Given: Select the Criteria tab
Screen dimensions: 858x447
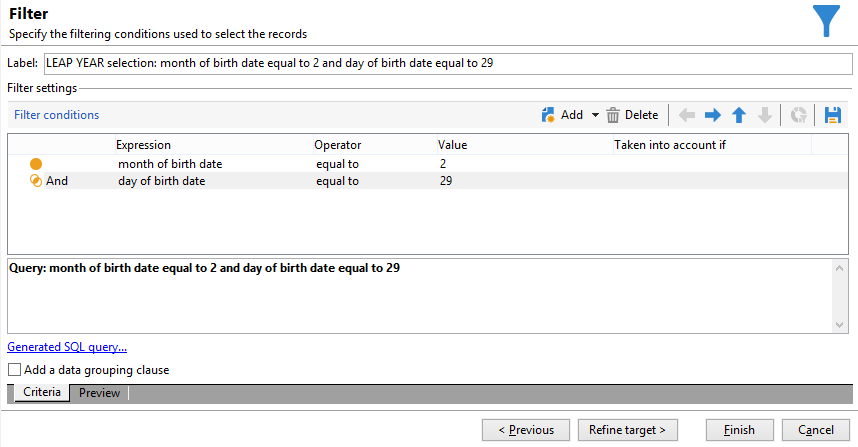Looking at the screenshot, I should pyautogui.click(x=42, y=393).
